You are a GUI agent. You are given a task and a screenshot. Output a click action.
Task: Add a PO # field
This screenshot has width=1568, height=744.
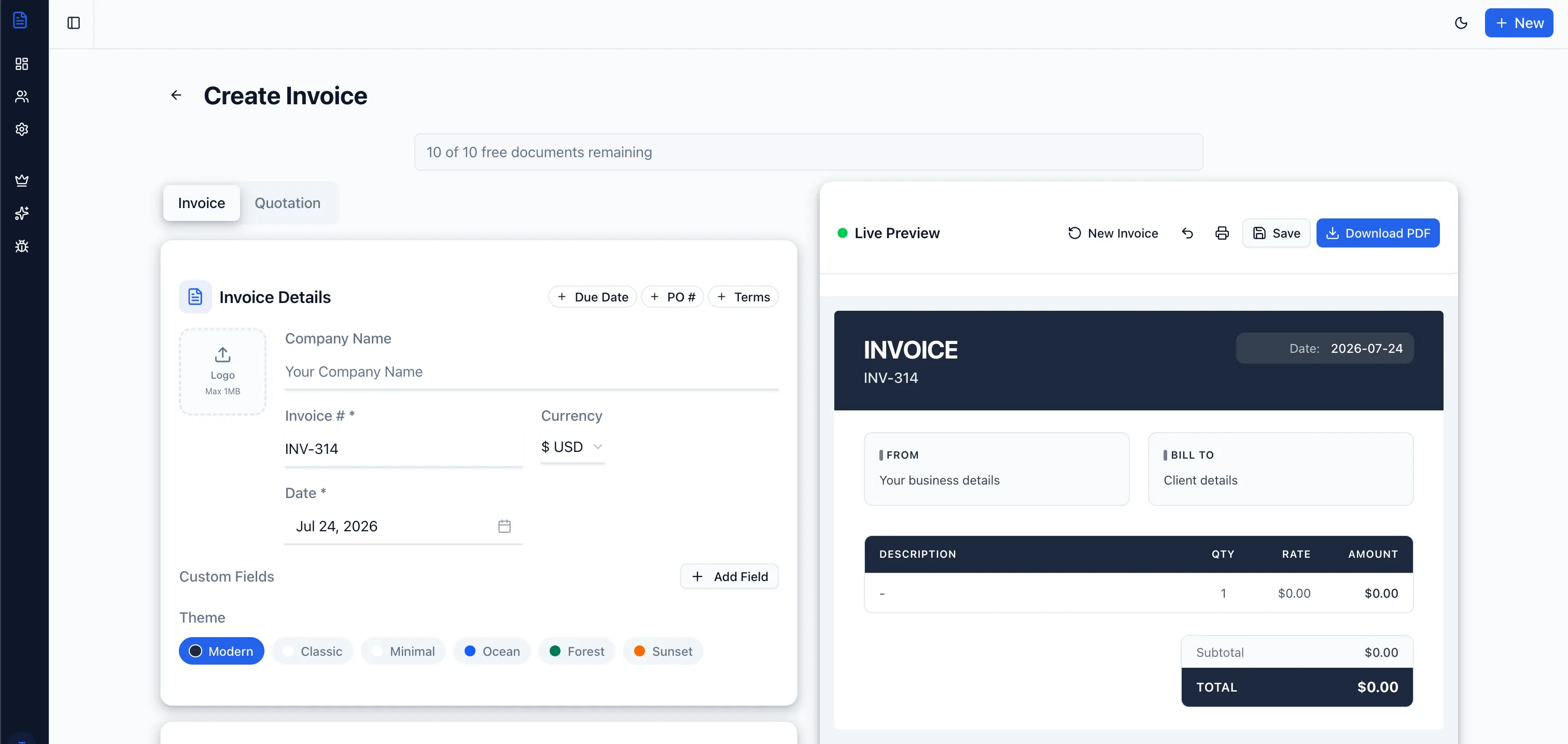(x=672, y=296)
